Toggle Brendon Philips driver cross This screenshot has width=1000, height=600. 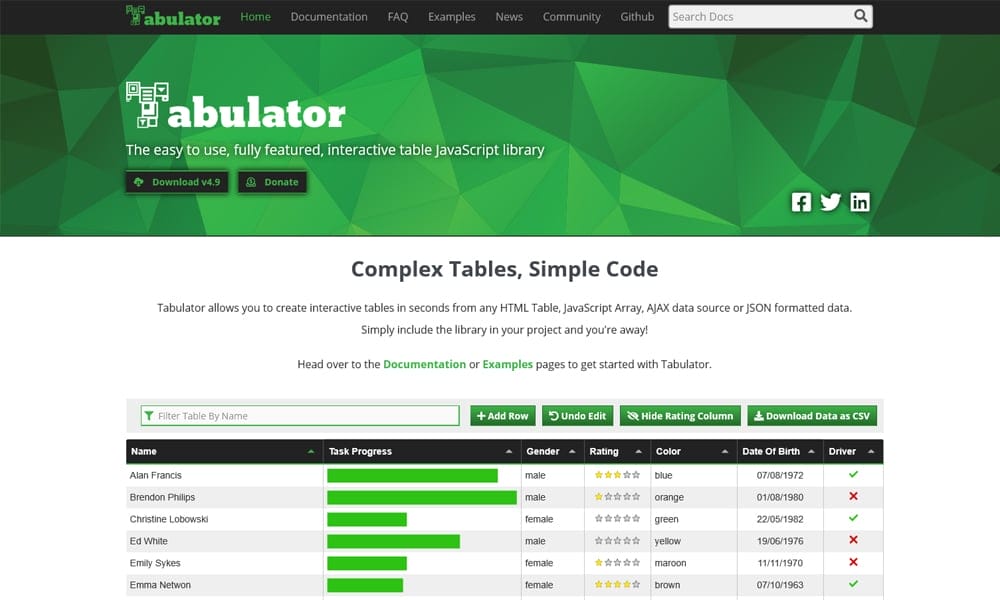point(853,496)
